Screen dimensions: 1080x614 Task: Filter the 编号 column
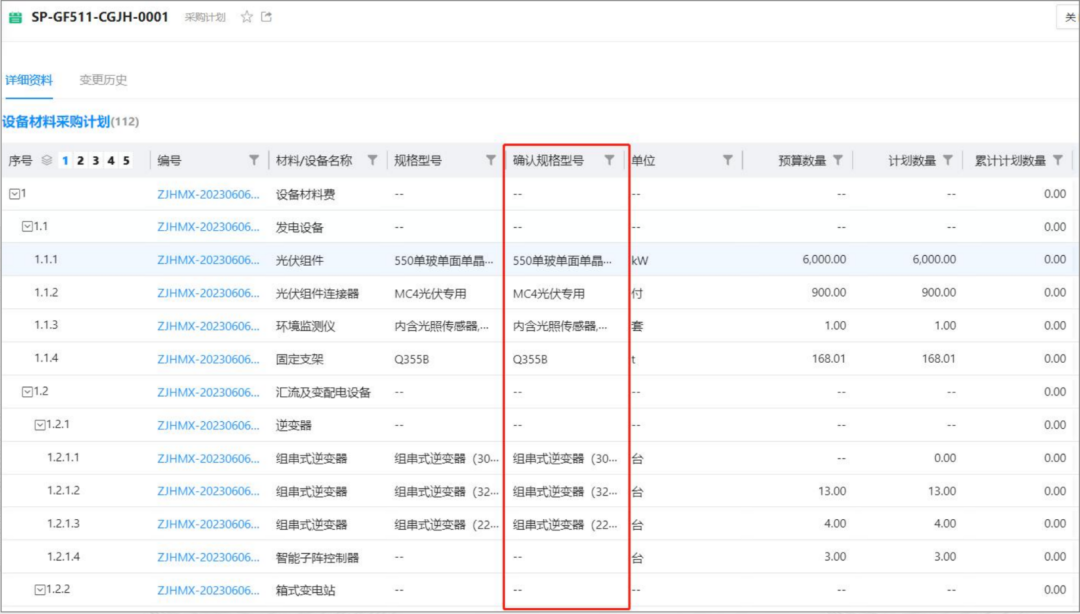[254, 160]
